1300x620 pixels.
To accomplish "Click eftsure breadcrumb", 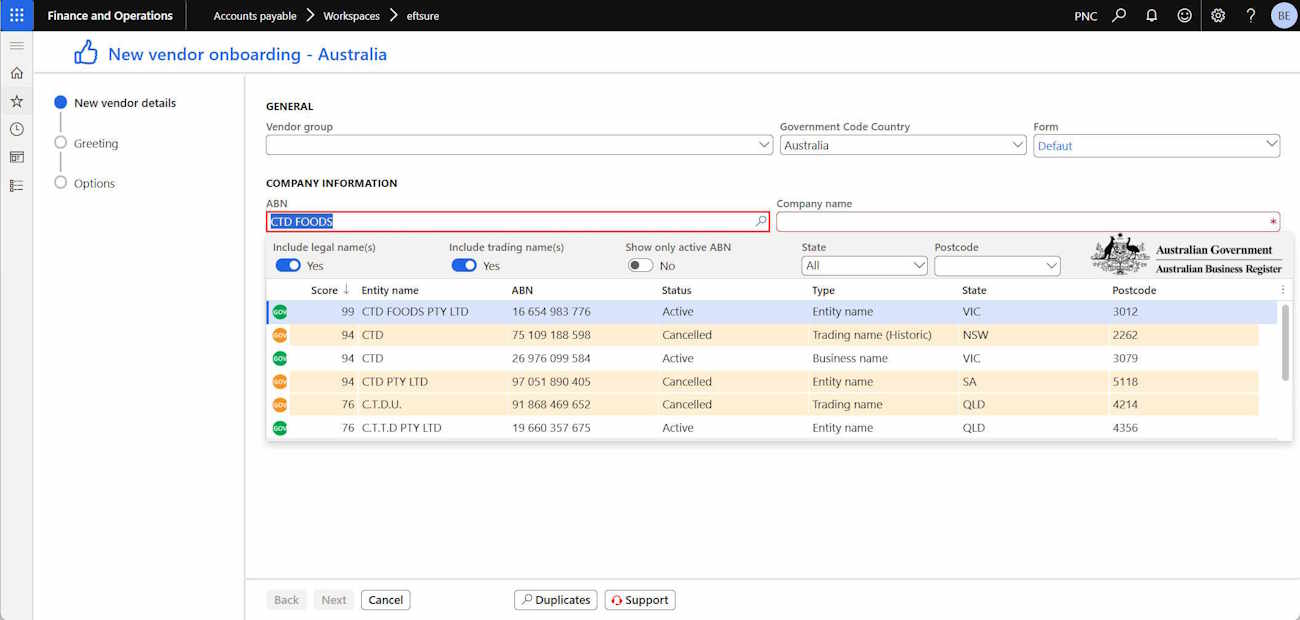I will click(x=423, y=16).
